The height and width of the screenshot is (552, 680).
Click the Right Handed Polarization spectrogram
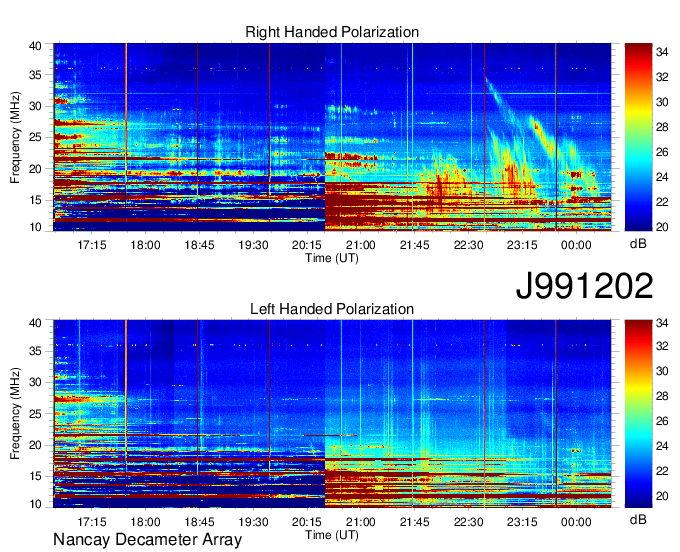(332, 137)
